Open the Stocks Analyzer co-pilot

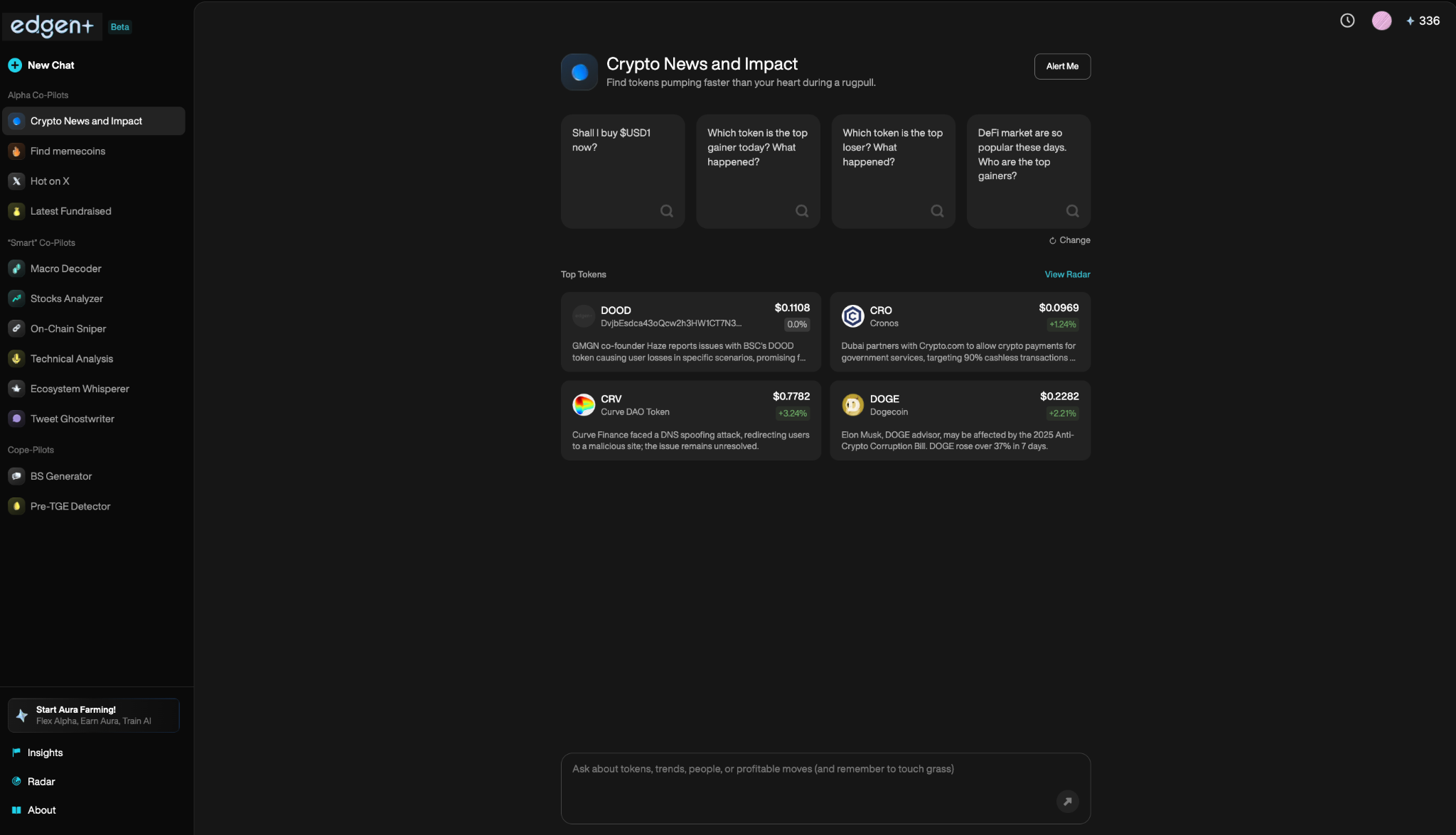click(x=66, y=298)
